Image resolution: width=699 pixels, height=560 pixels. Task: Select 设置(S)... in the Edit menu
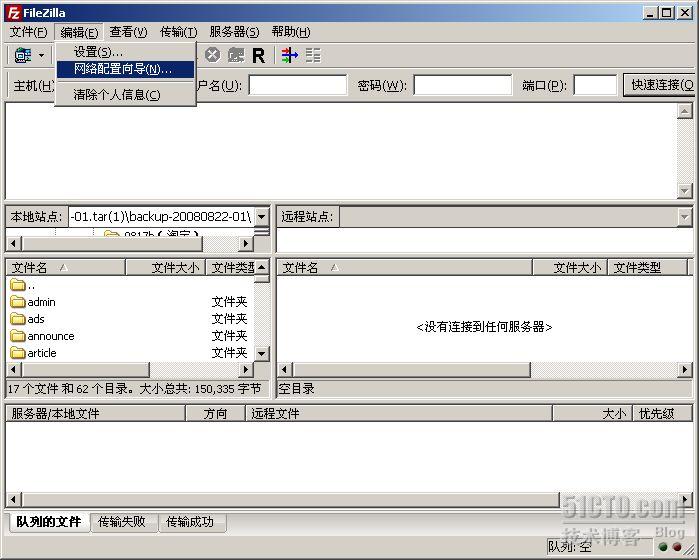click(98, 51)
